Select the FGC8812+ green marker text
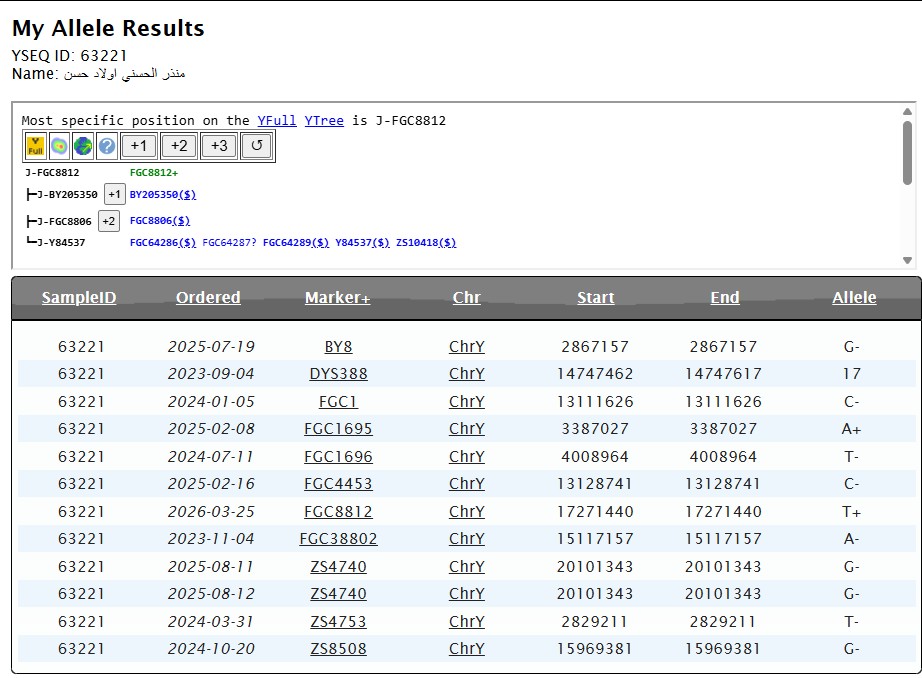Screen dimensions: 922x678 153,172
